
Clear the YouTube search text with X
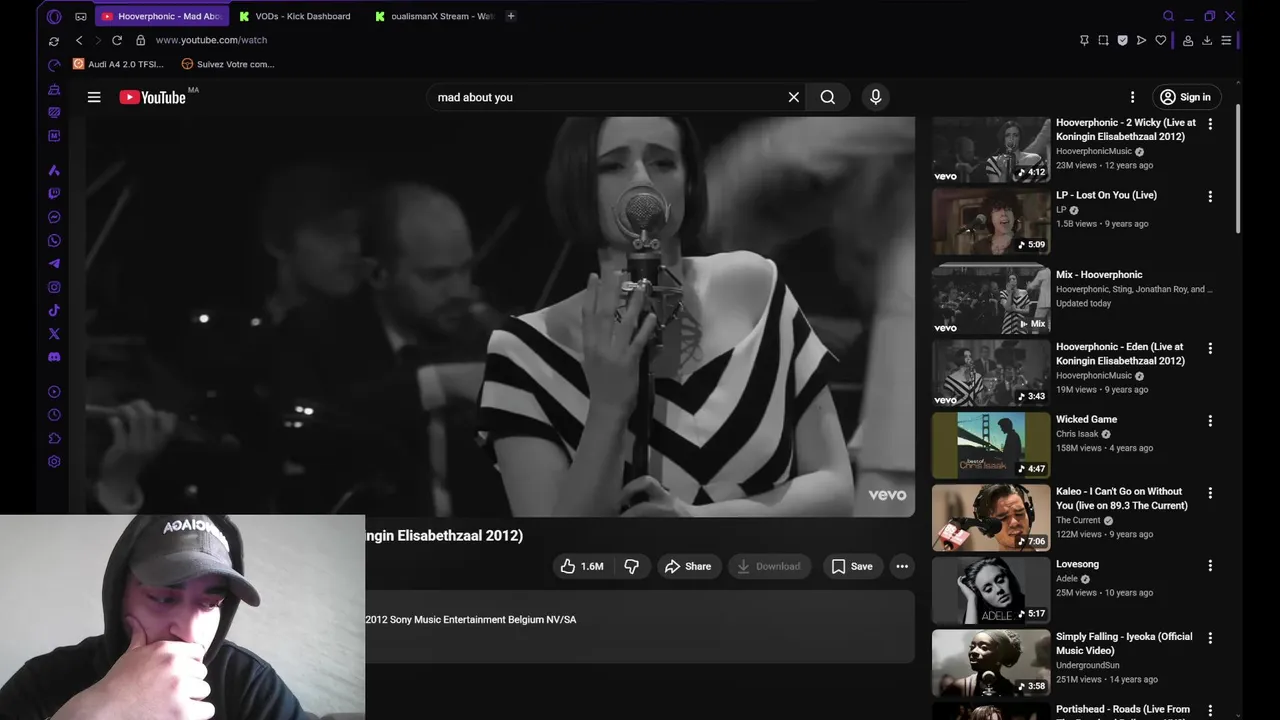[793, 97]
